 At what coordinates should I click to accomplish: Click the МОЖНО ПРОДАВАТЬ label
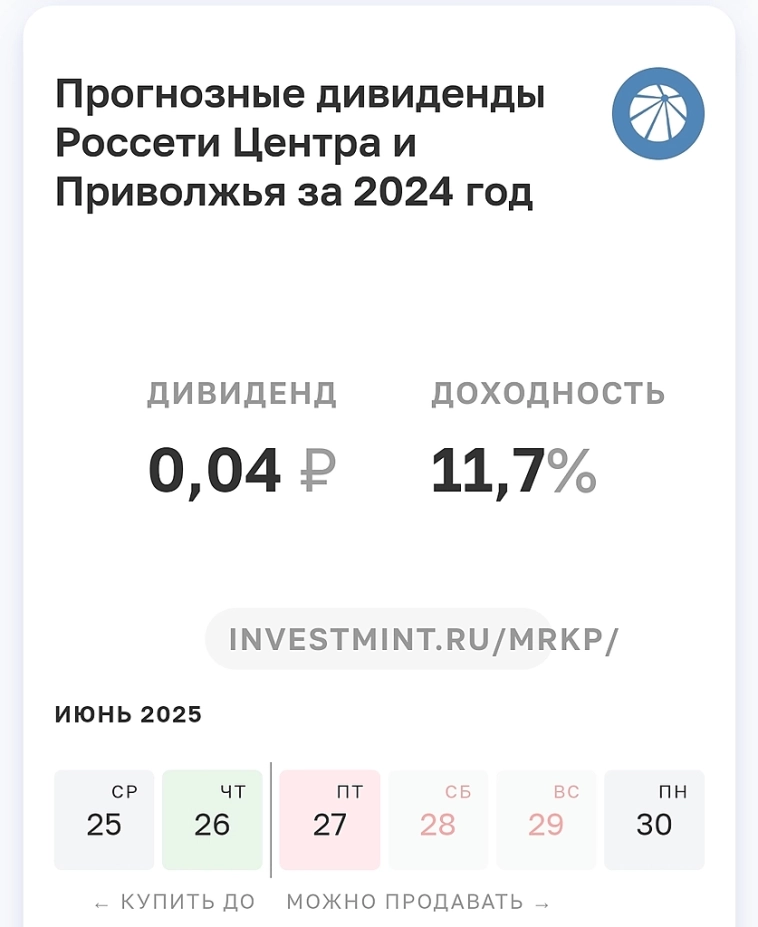[x=405, y=903]
